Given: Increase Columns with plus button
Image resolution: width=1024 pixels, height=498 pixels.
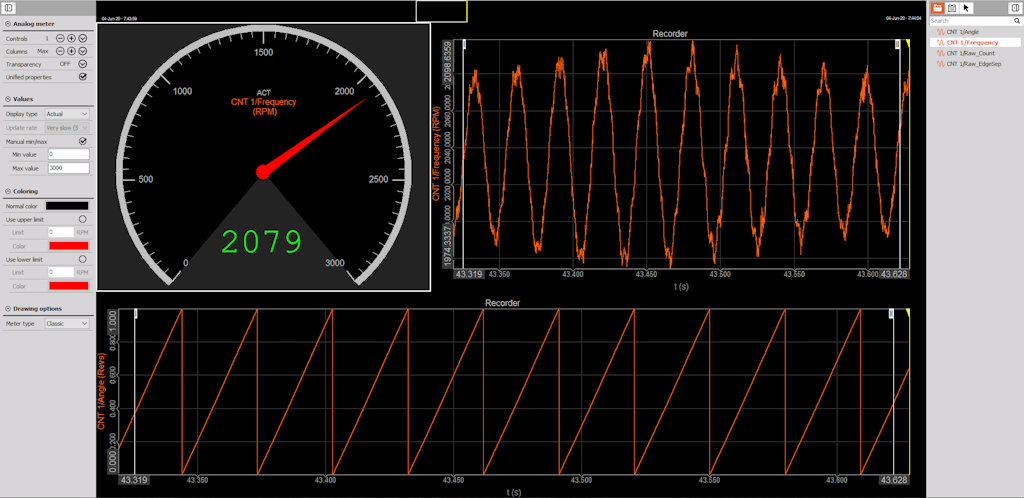Looking at the screenshot, I should [x=71, y=51].
